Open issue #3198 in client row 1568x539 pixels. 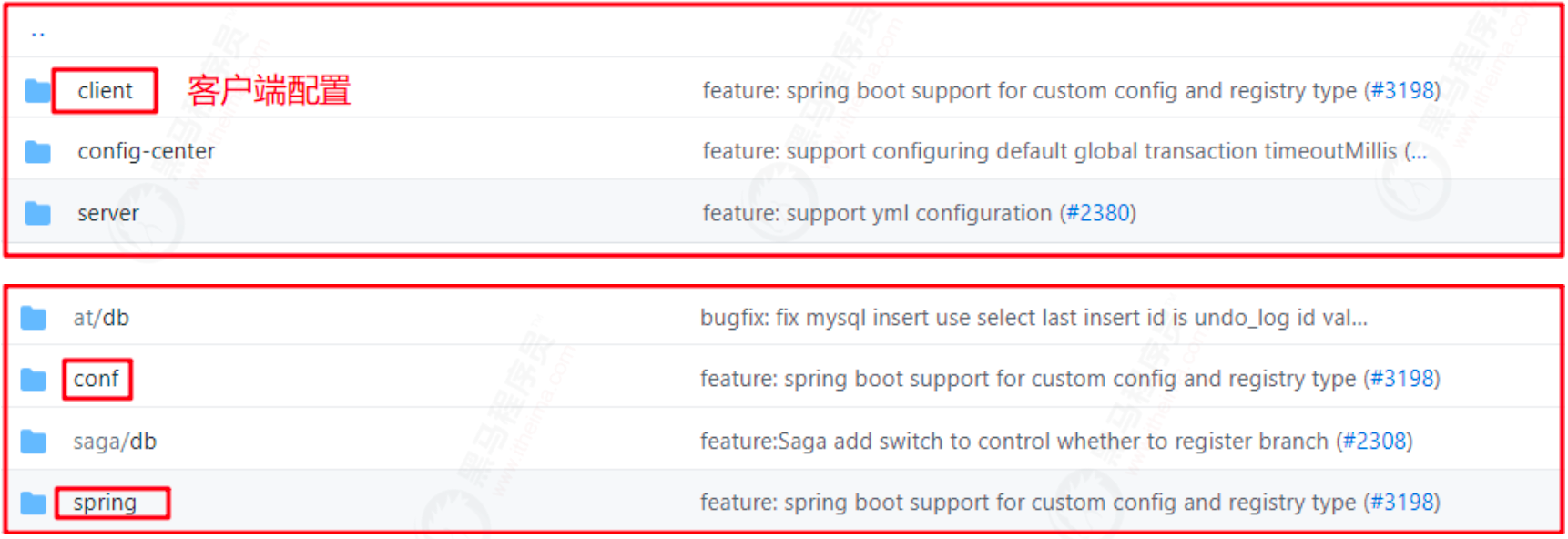pyautogui.click(x=1402, y=91)
